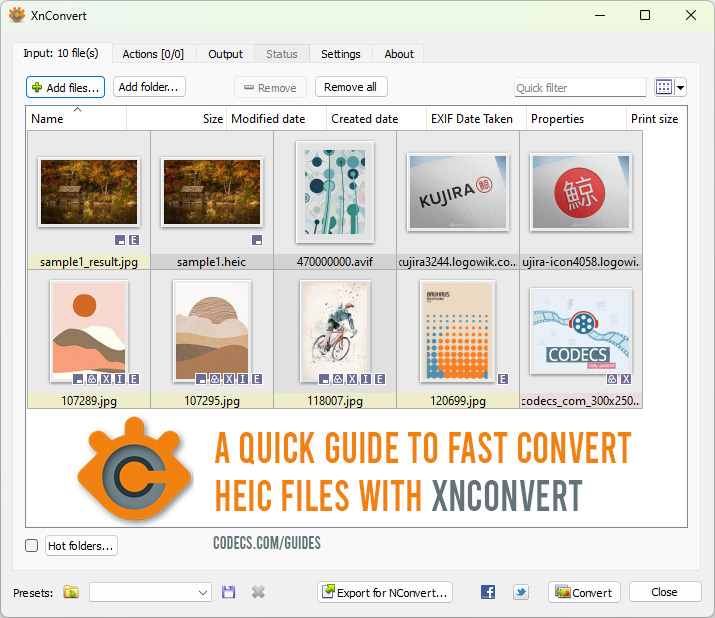Screen dimensions: 715x618
Task: Open the Facebook share icon
Action: 488,592
